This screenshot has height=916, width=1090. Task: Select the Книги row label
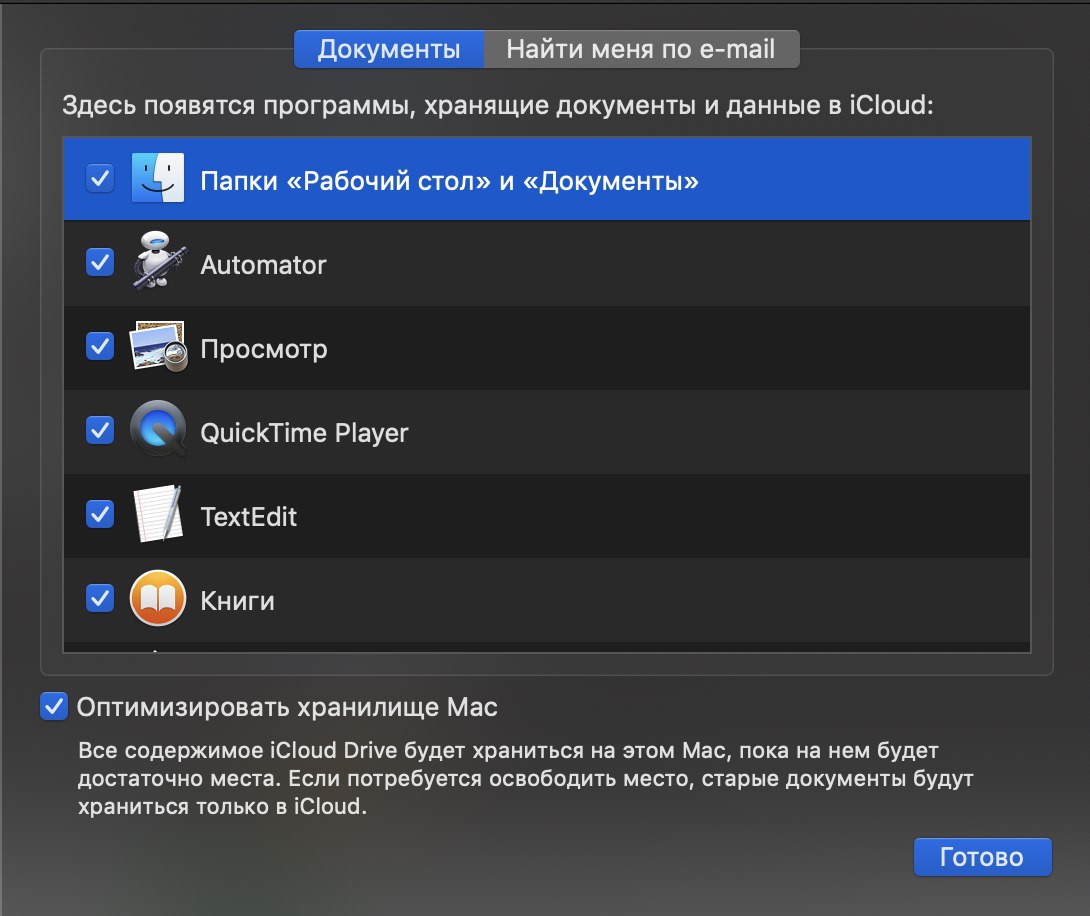tap(238, 601)
